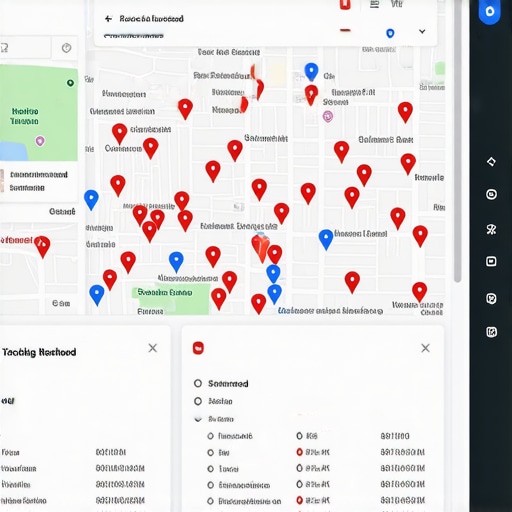Image resolution: width=512 pixels, height=512 pixels.
Task: Click the blue rounded button atop the dark sidebar
Action: [x=489, y=12]
